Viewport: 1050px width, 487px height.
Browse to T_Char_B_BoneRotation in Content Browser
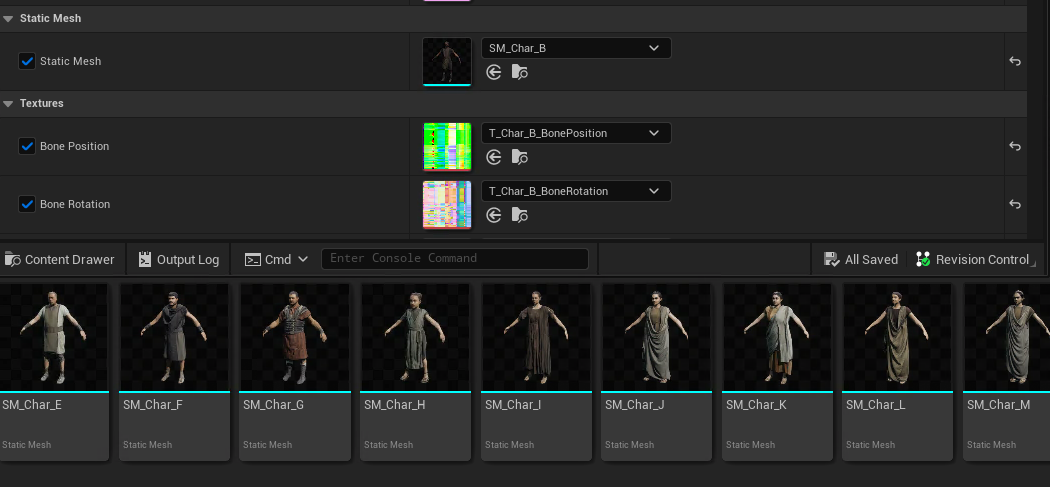click(519, 215)
